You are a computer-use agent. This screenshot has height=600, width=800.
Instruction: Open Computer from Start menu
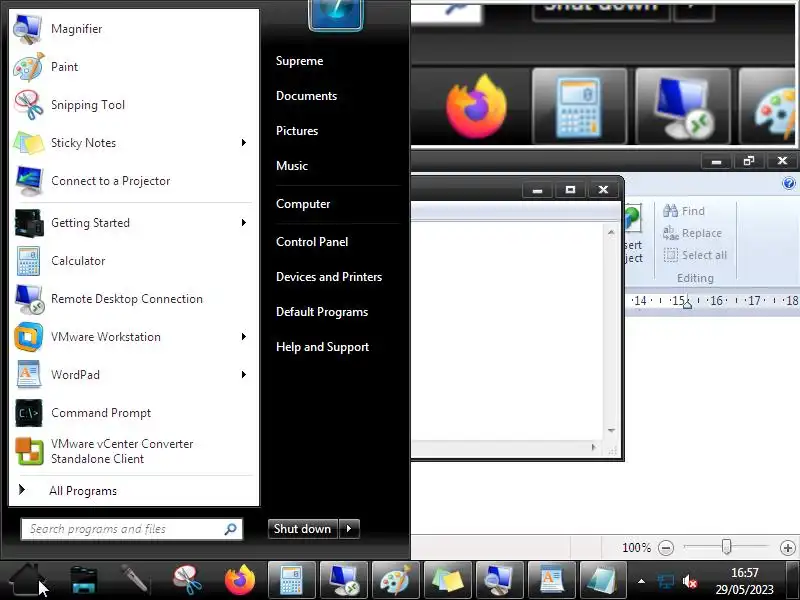(x=303, y=204)
